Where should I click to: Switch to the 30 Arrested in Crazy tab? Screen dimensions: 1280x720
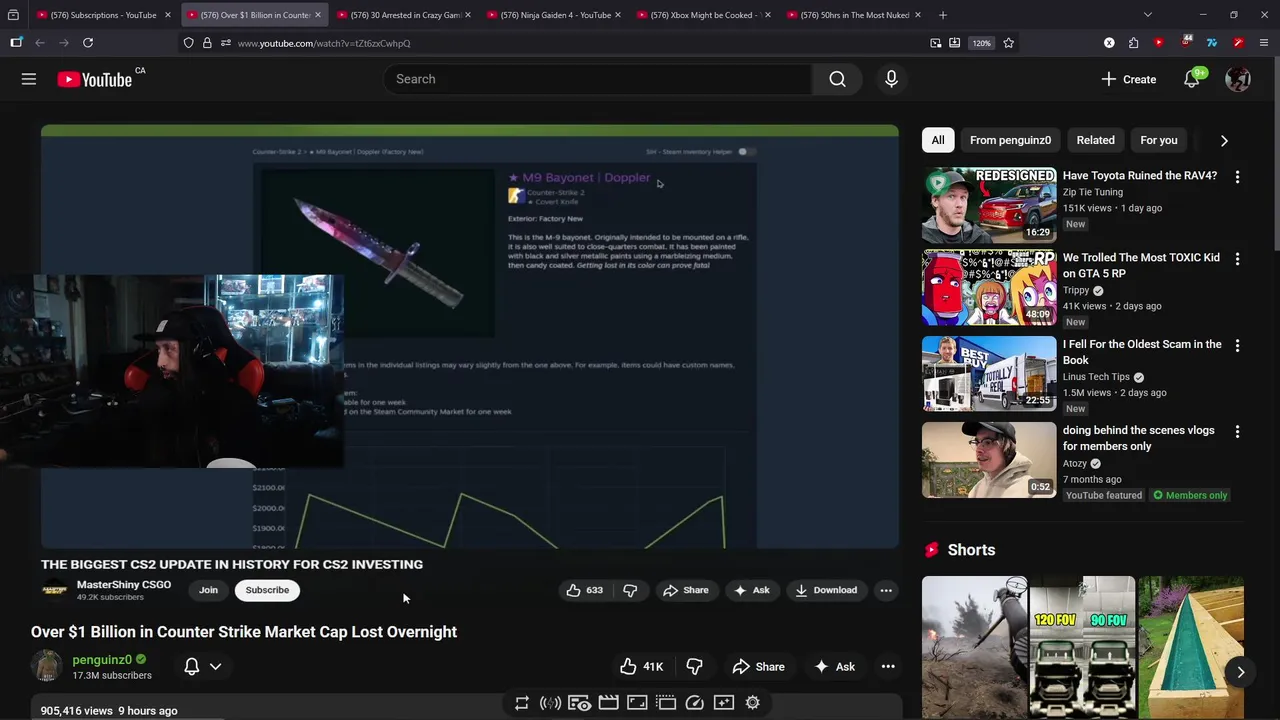406,15
